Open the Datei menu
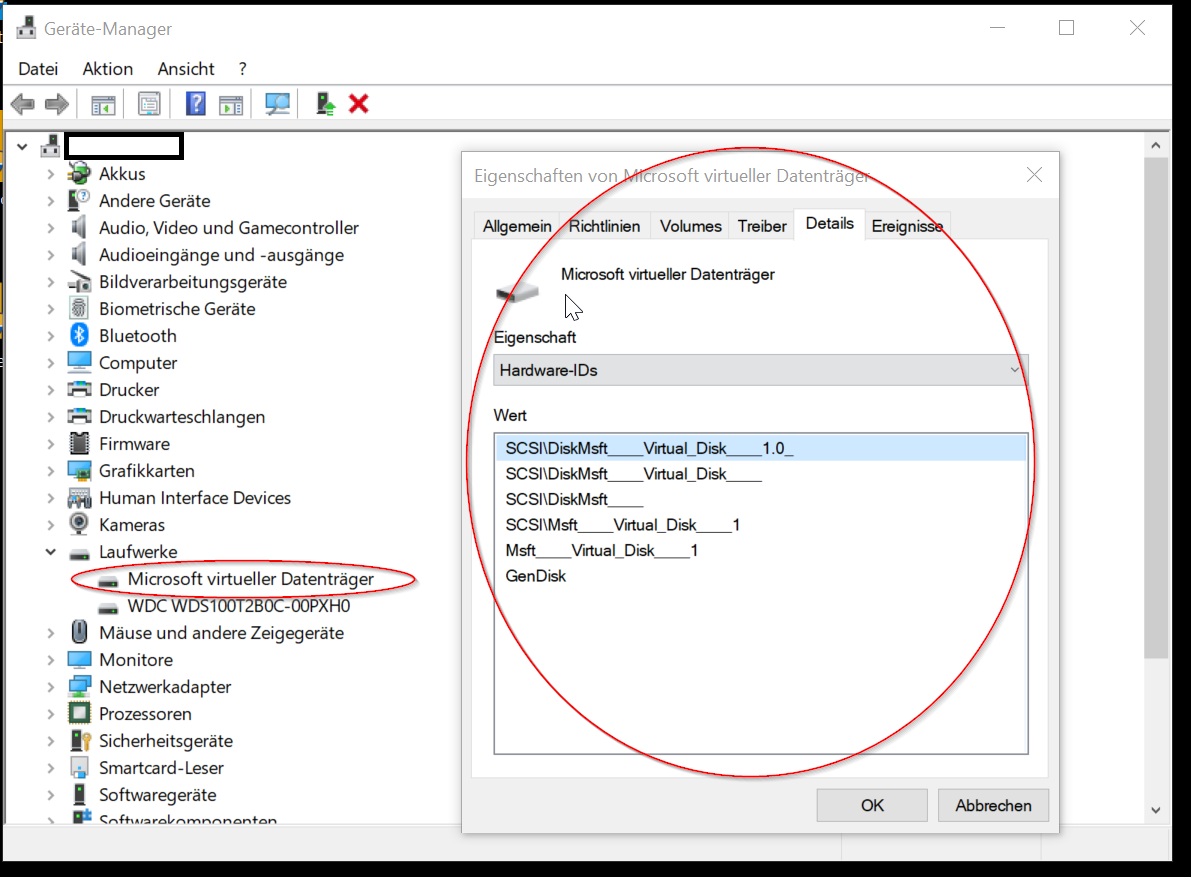Image resolution: width=1191 pixels, height=877 pixels. [38, 69]
